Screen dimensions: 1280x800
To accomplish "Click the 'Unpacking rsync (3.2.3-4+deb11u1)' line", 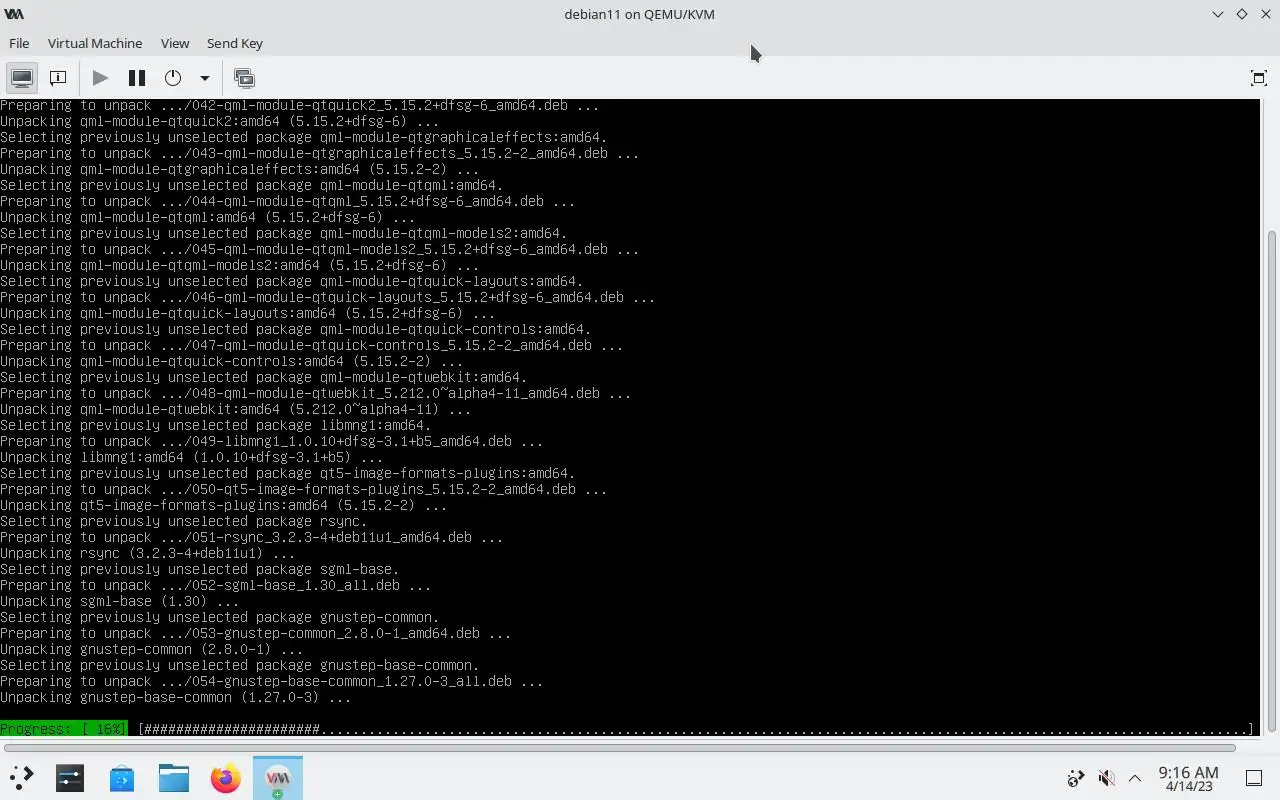I will point(147,553).
